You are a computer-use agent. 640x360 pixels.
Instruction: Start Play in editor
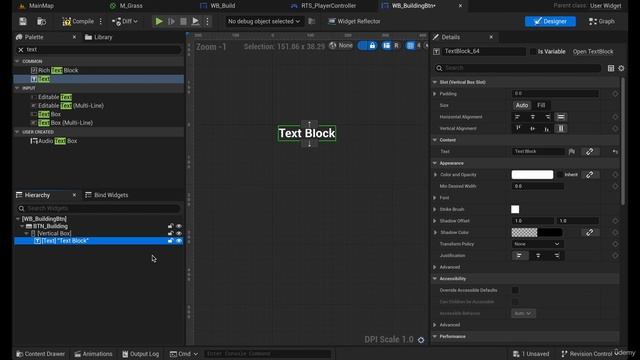[x=159, y=21]
